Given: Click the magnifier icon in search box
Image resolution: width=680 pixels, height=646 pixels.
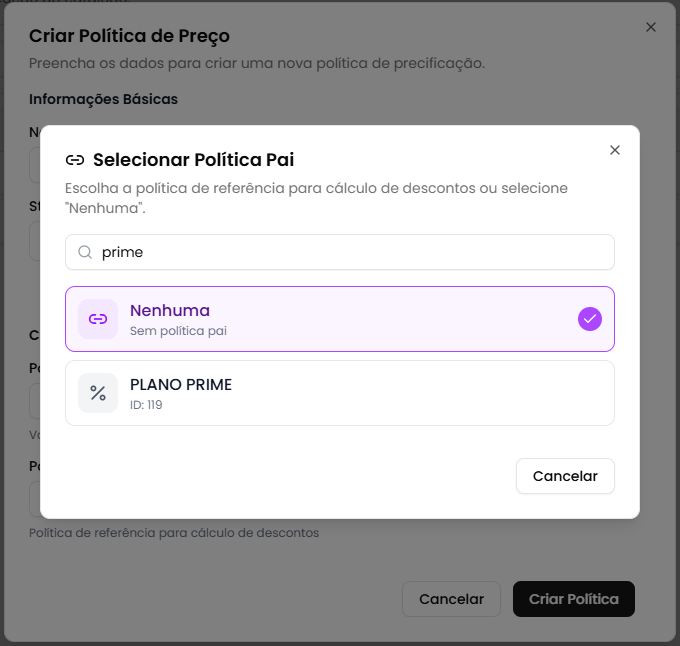Looking at the screenshot, I should pos(85,253).
